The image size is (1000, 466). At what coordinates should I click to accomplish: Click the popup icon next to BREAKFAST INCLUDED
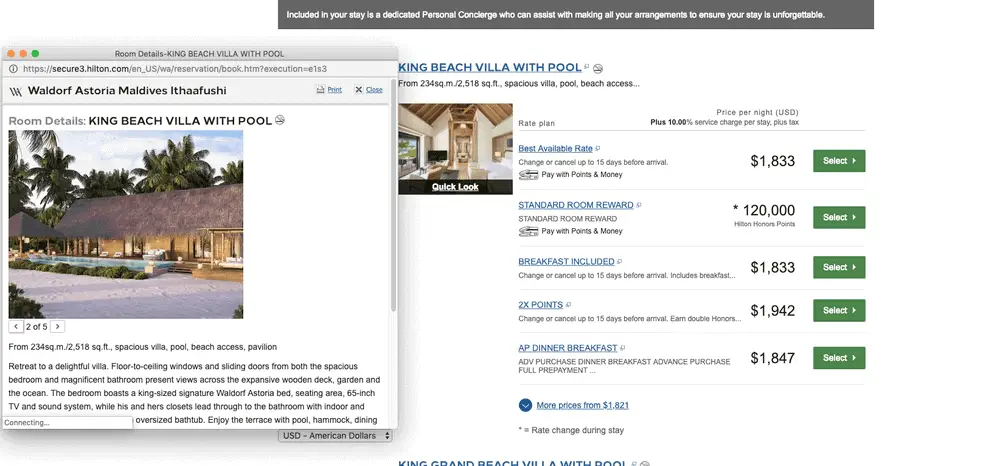(x=619, y=261)
